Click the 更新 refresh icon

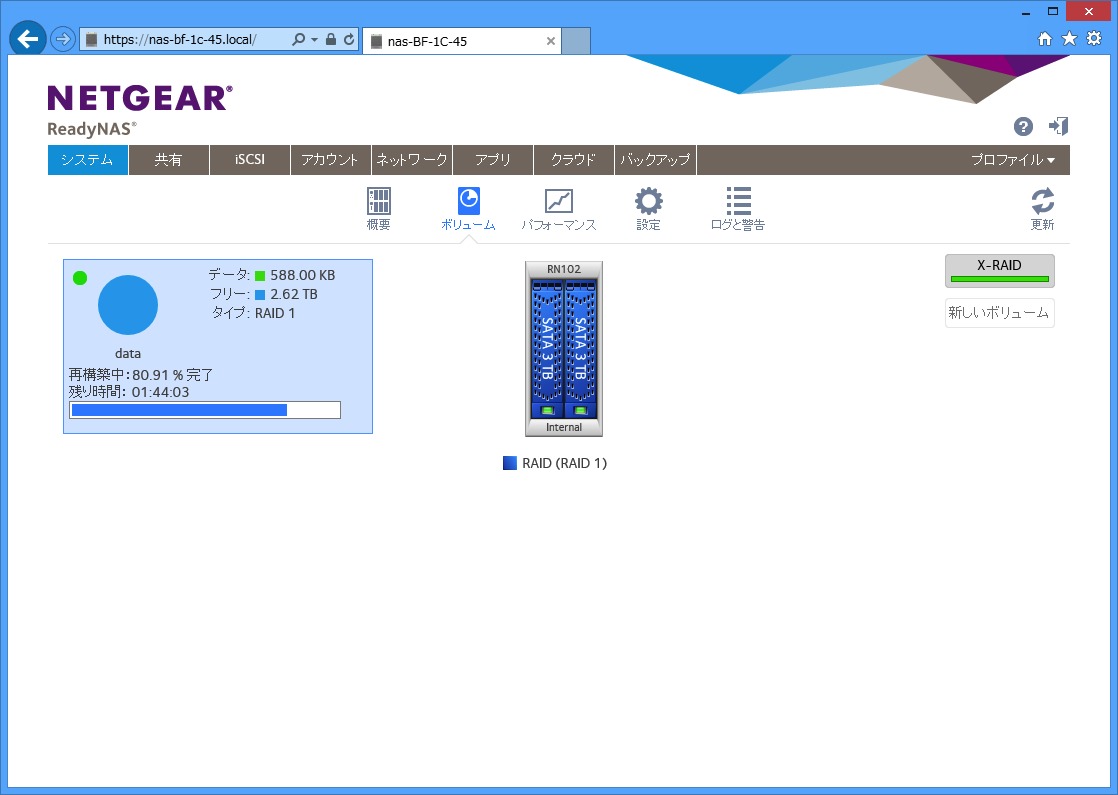coord(1042,202)
